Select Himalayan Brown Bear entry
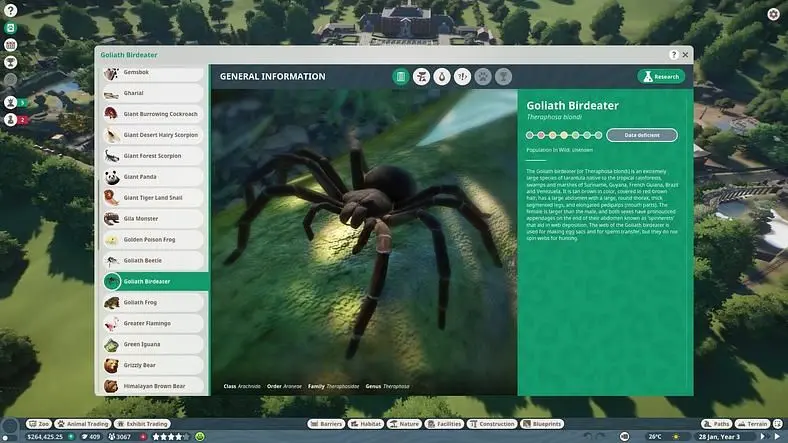The image size is (788, 443). click(x=153, y=386)
